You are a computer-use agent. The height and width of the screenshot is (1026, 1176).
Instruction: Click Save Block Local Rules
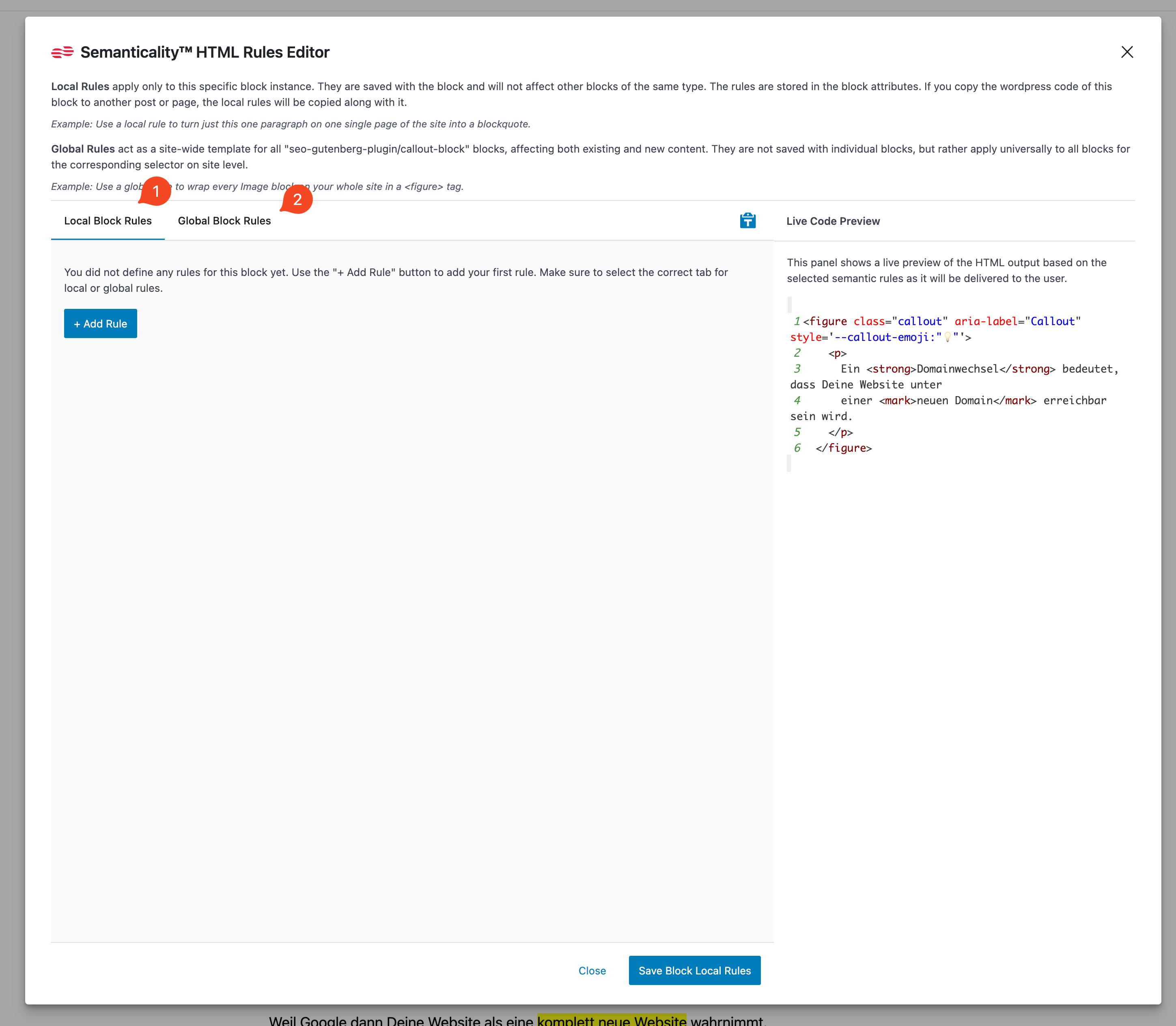[694, 970]
